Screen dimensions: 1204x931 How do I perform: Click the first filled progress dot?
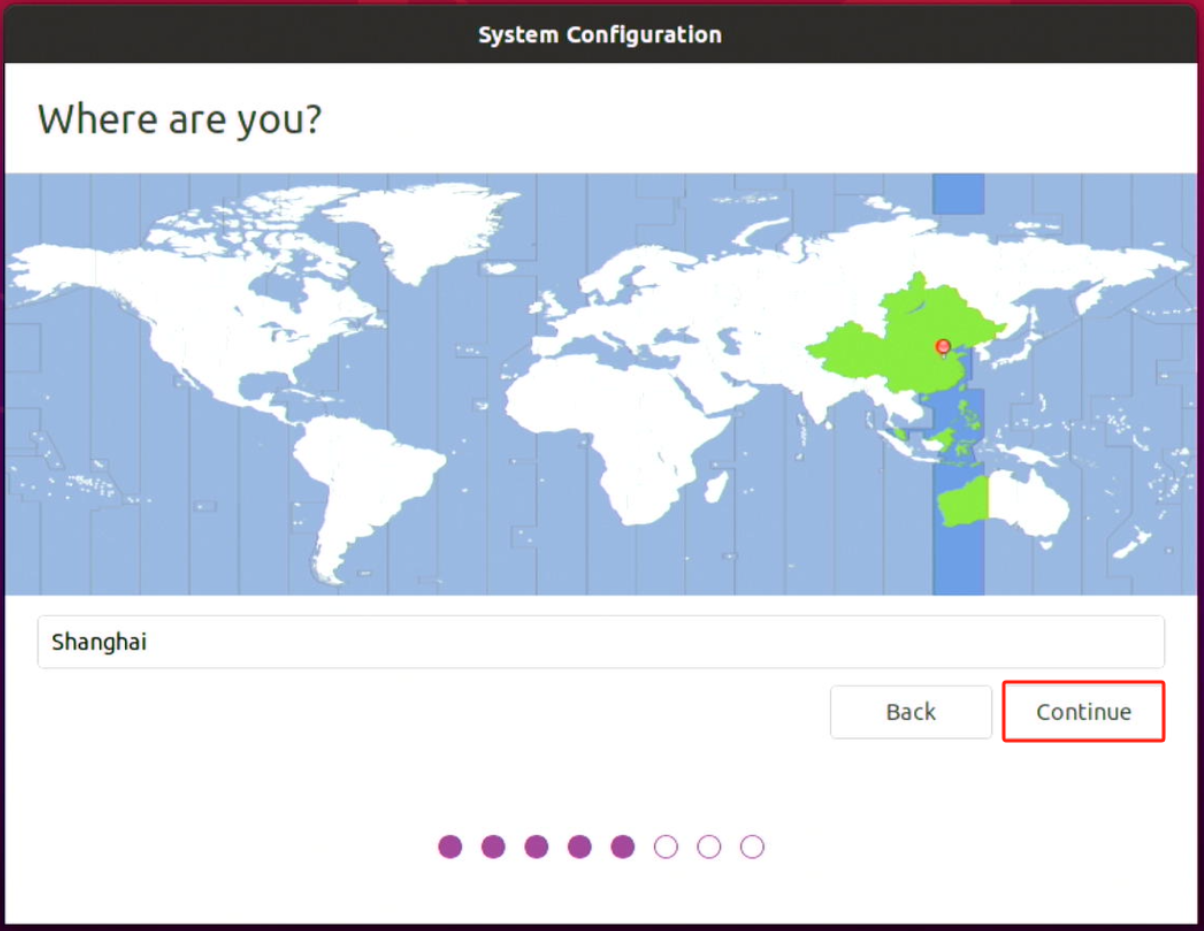[450, 847]
